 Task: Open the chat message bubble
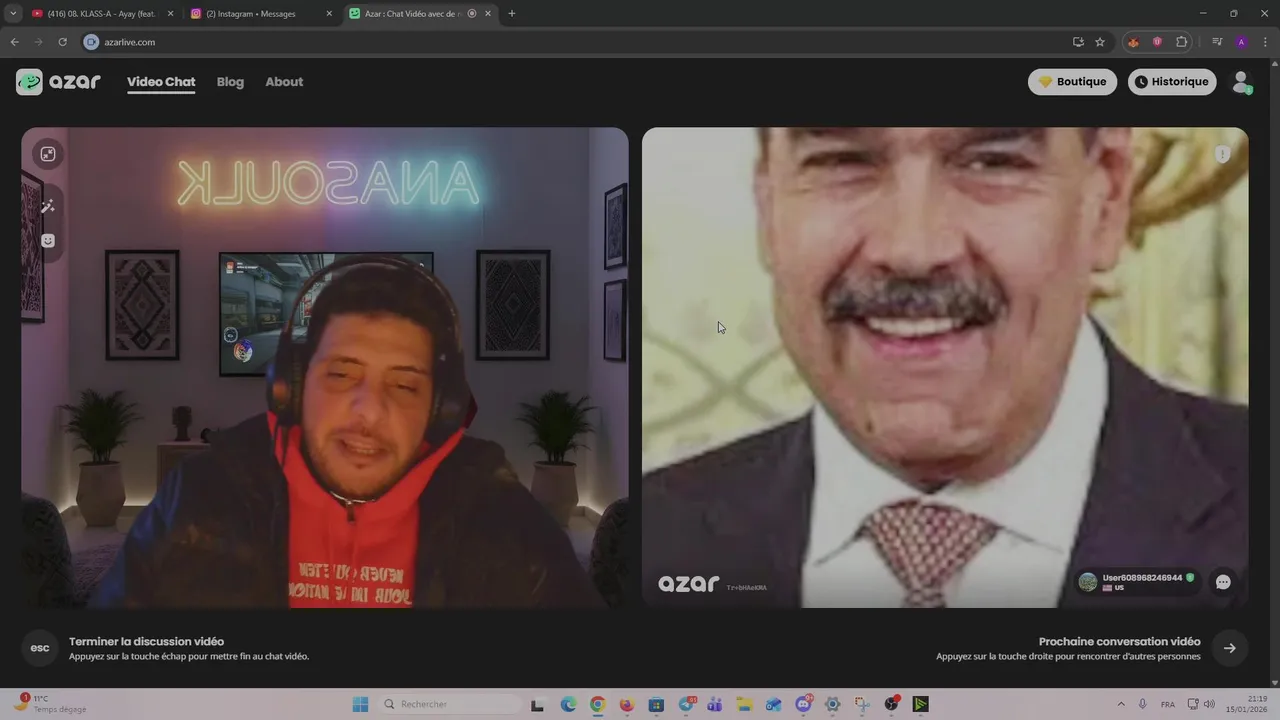point(1223,582)
